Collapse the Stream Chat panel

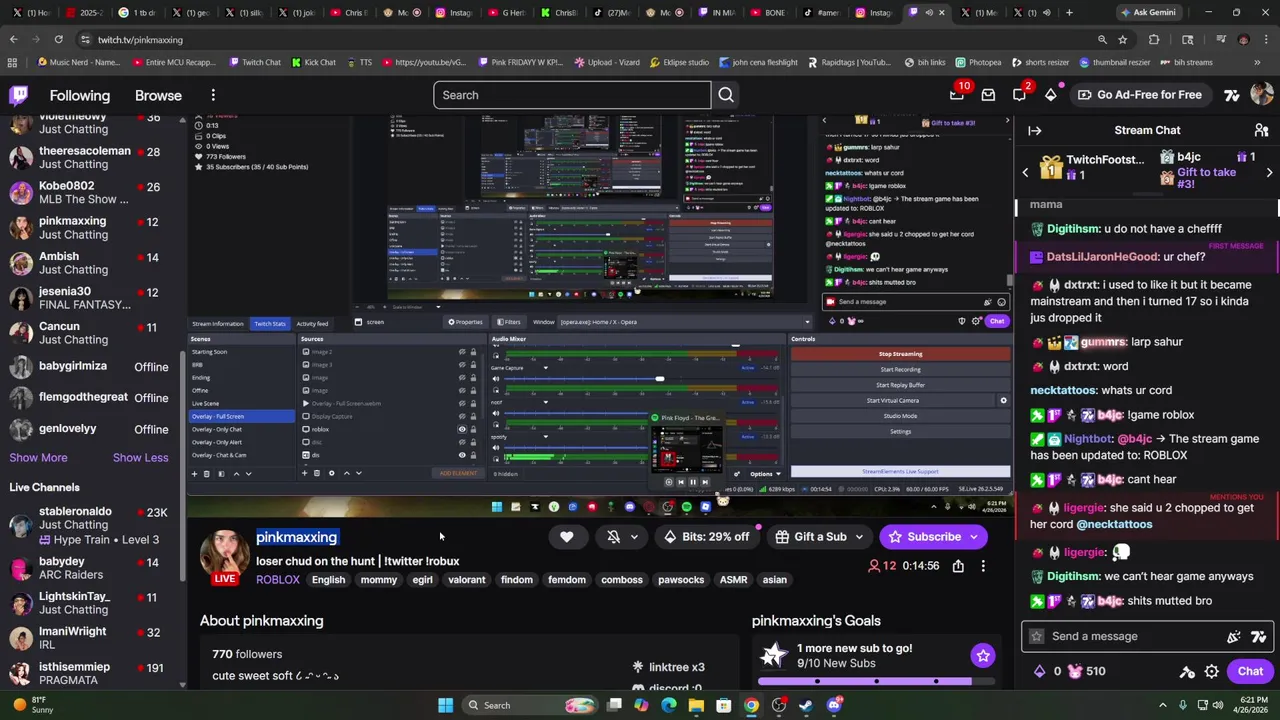click(x=1035, y=130)
